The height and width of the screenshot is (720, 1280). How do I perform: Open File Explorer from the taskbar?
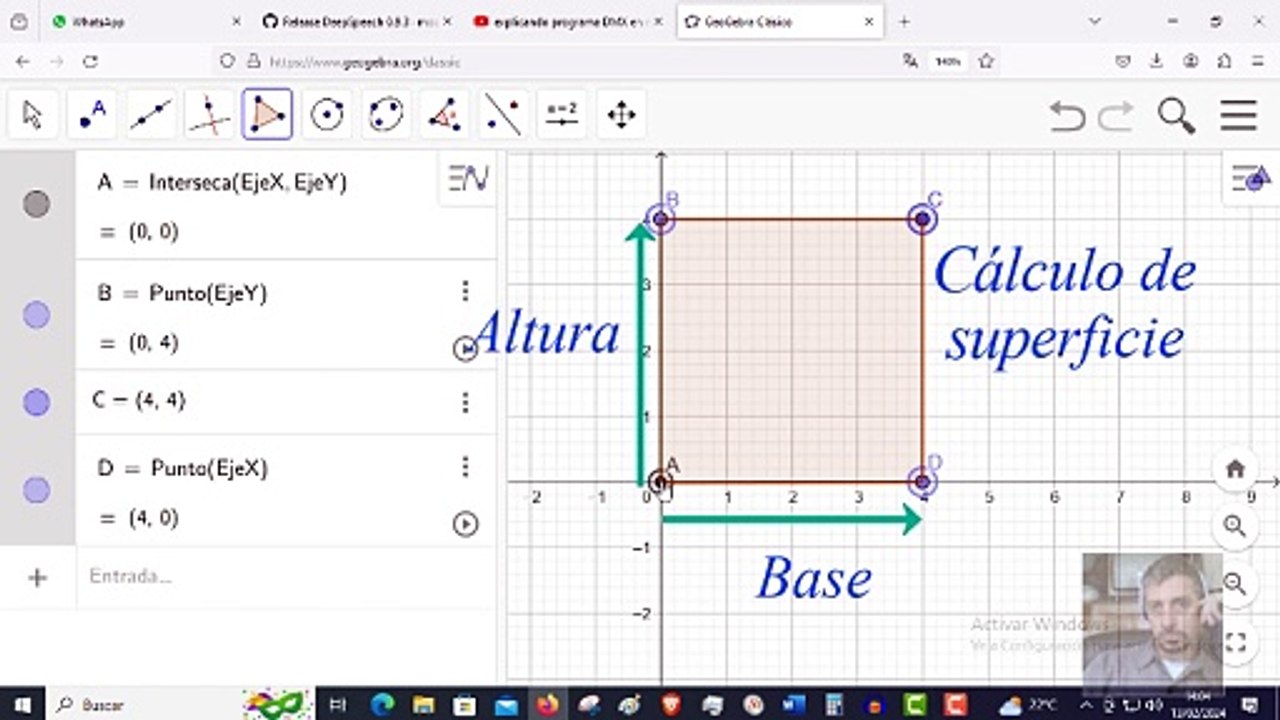pos(424,704)
